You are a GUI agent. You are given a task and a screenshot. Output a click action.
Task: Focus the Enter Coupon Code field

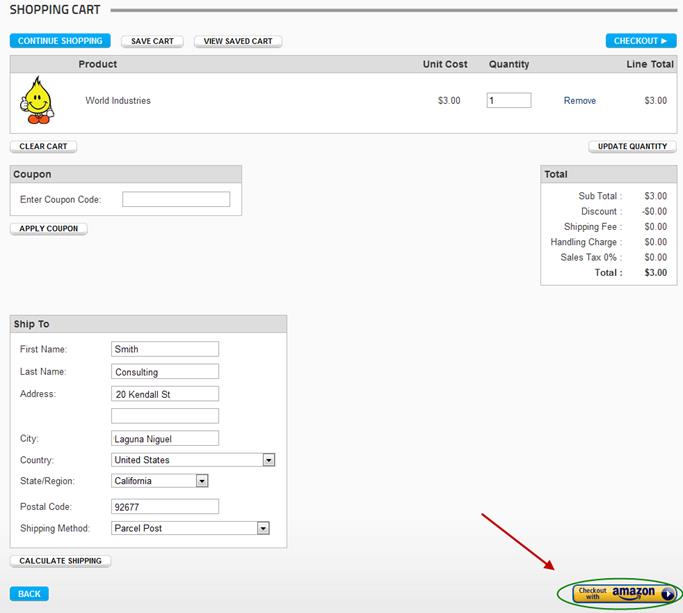pos(176,200)
